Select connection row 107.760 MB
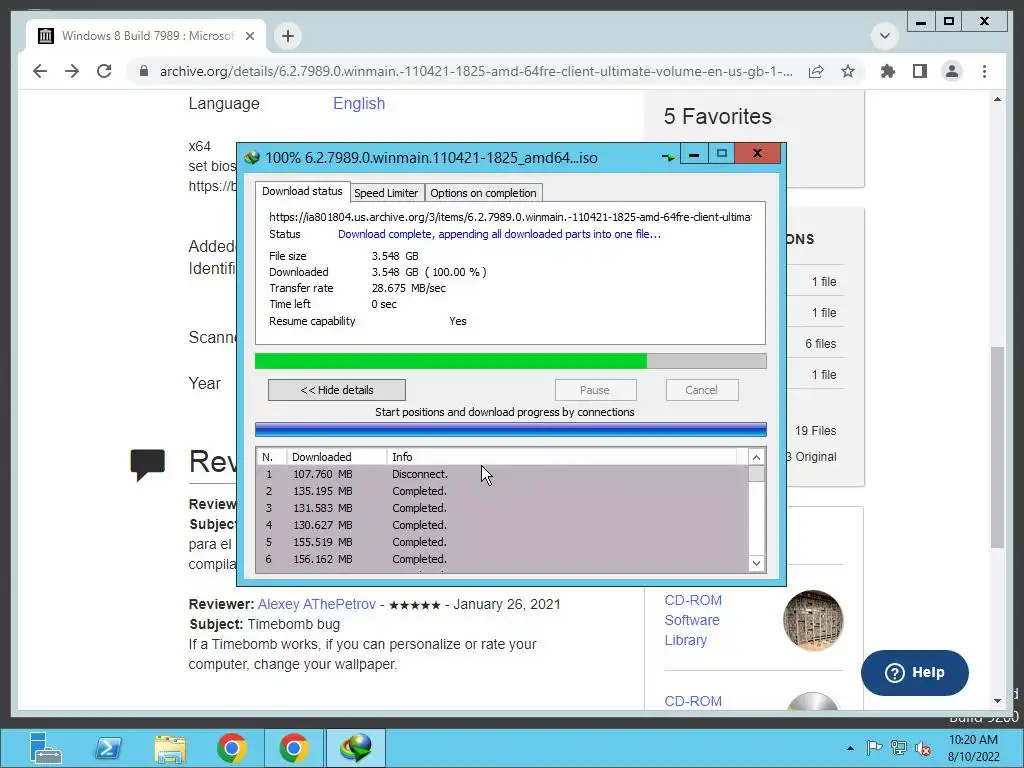Screen dimensions: 1024x768 point(503,474)
